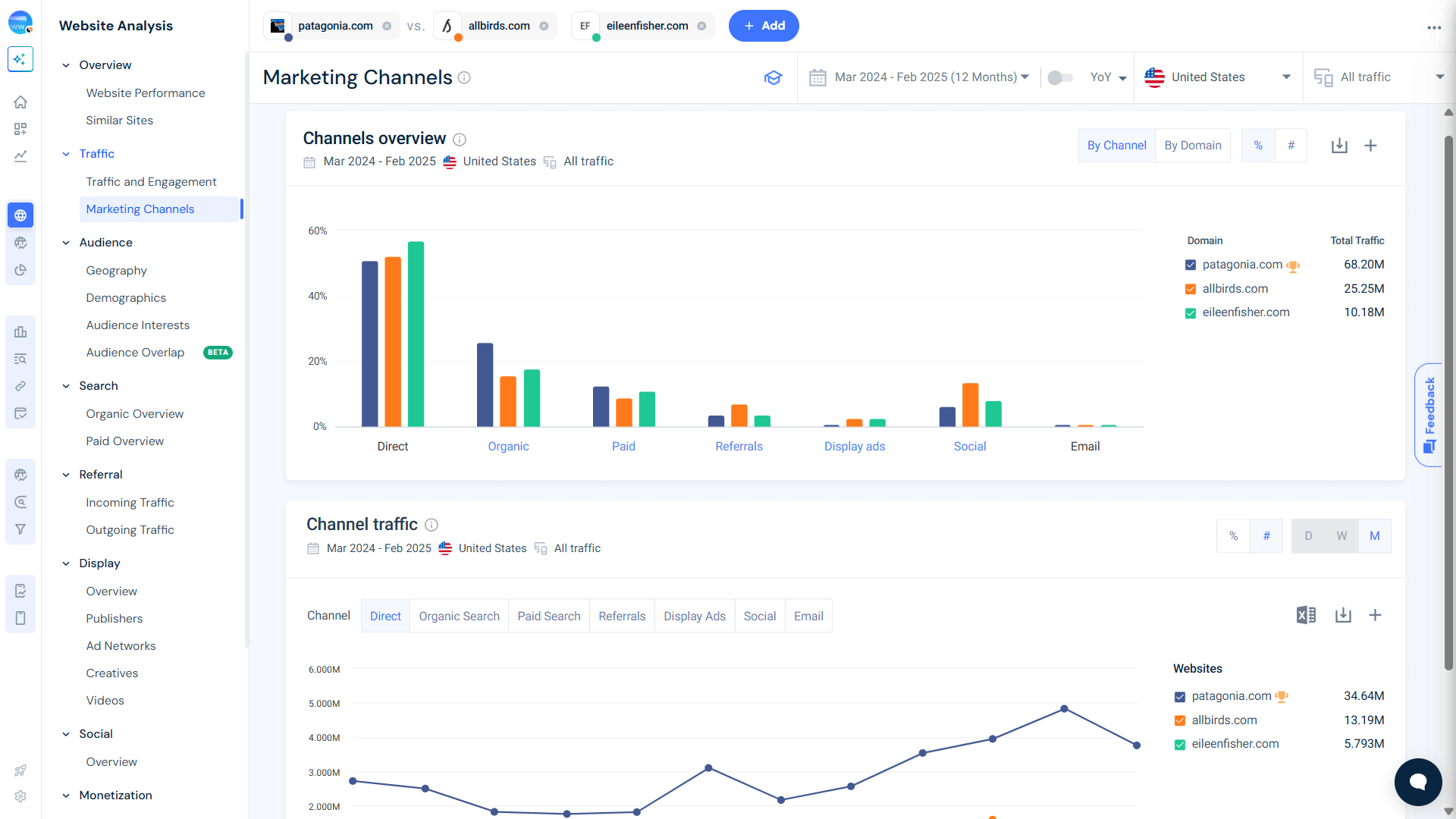The height and width of the screenshot is (819, 1456).
Task: Open the Home icon in the sidebar
Action: click(20, 102)
